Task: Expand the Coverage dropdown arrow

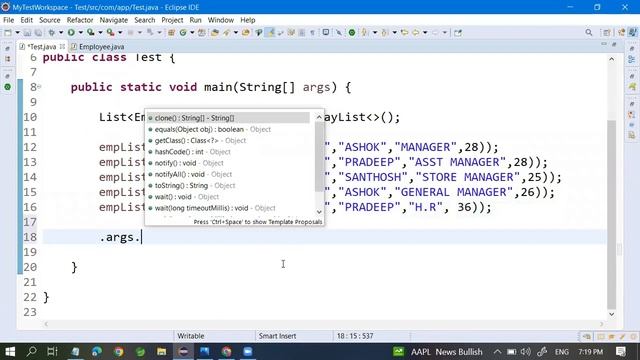Action: [100, 33]
